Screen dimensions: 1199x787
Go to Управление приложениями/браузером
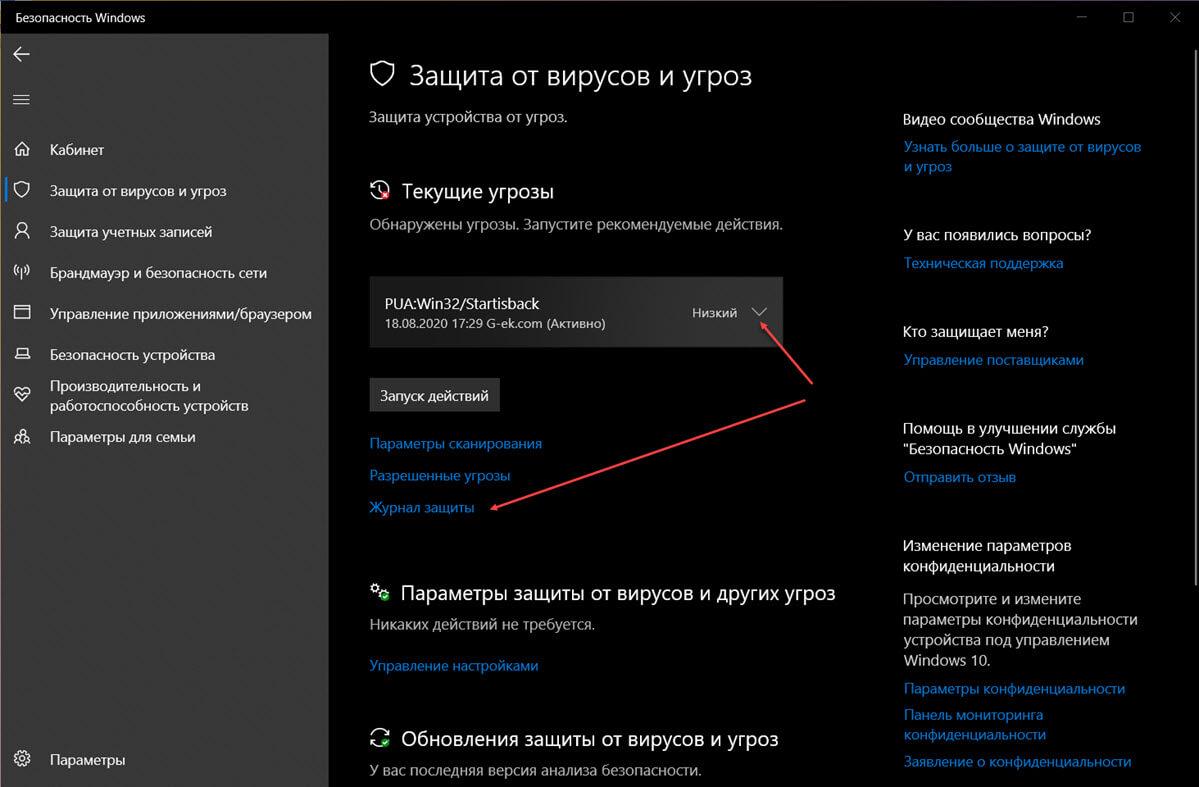tap(180, 314)
